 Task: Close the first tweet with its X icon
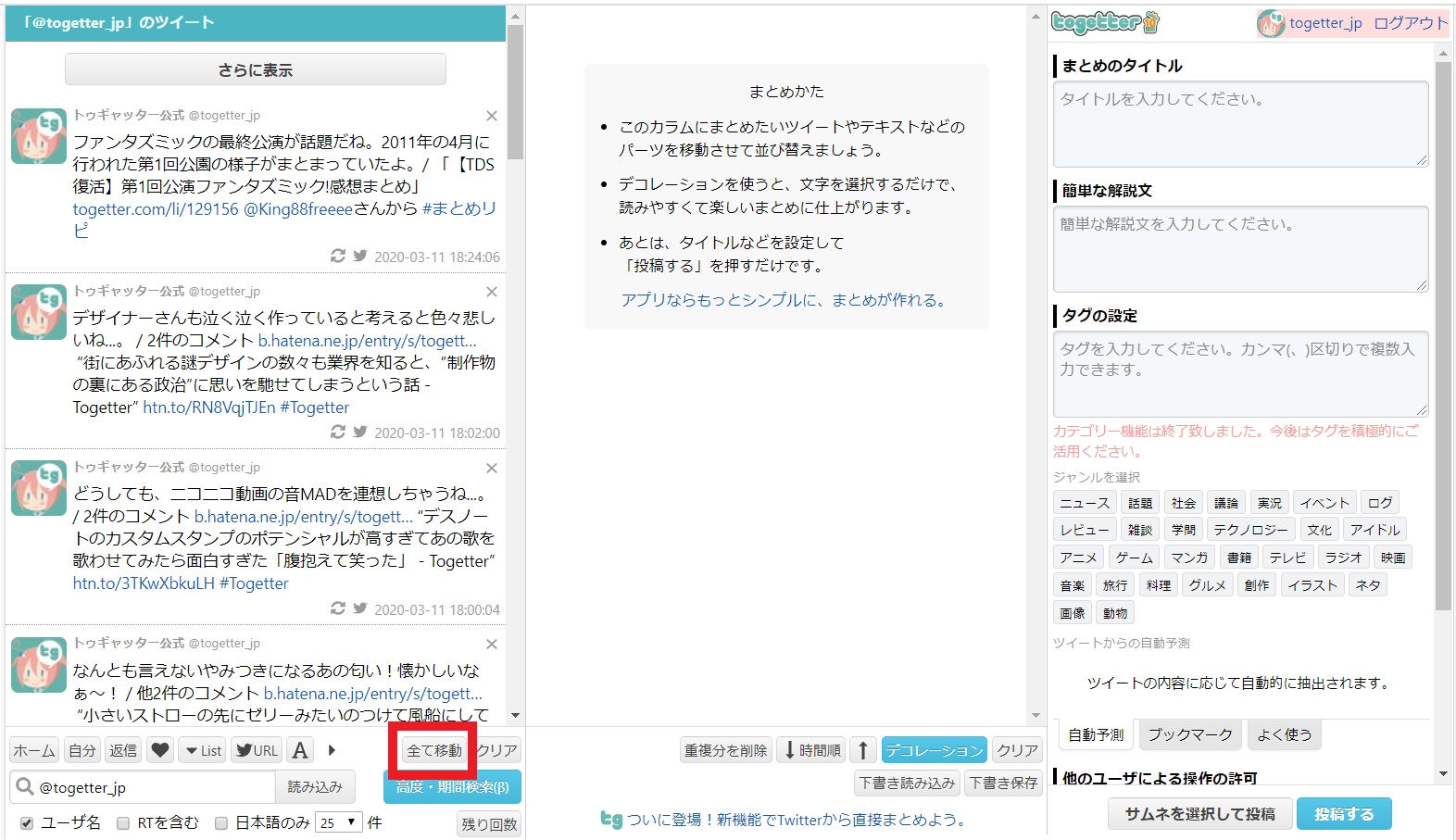[x=492, y=116]
